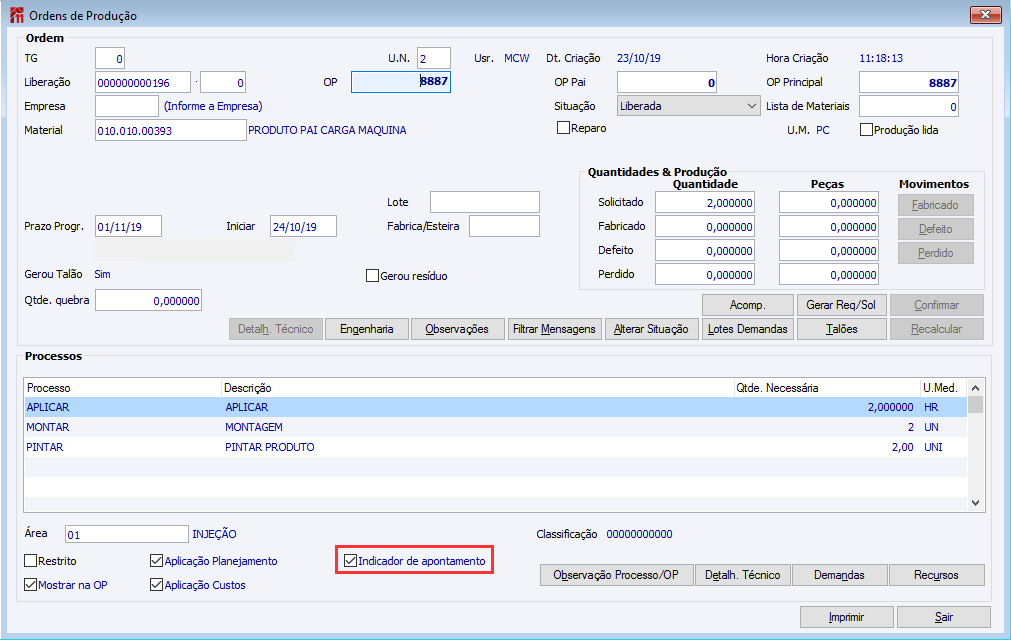The height and width of the screenshot is (640, 1011).
Task: Click the Iniciar date field
Action: coord(303,226)
